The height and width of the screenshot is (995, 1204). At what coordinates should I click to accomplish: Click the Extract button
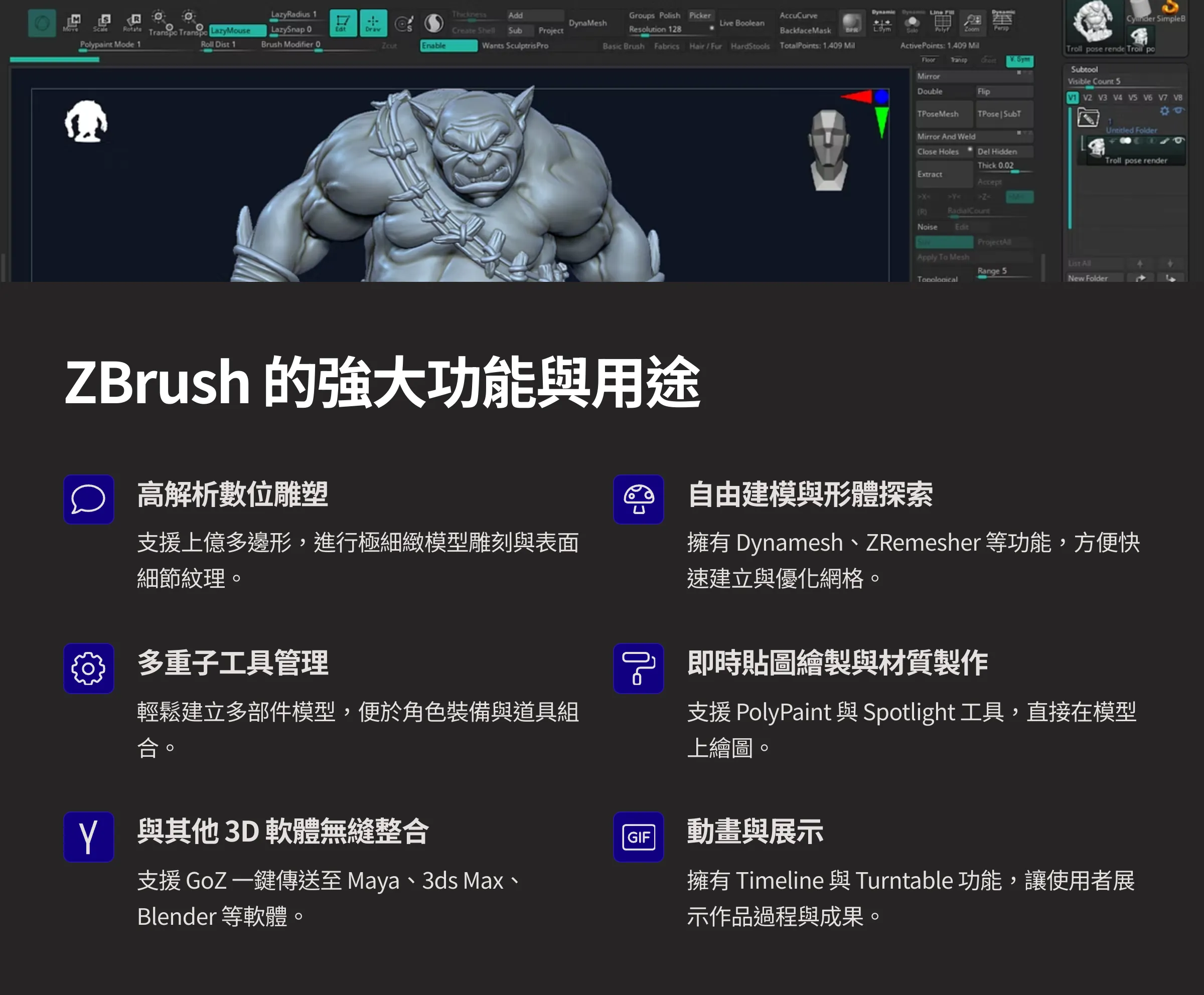pyautogui.click(x=944, y=174)
